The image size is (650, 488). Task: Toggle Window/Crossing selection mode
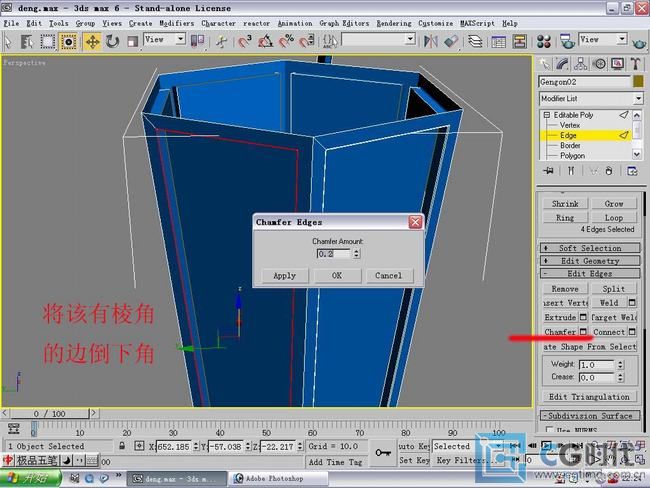pos(68,41)
